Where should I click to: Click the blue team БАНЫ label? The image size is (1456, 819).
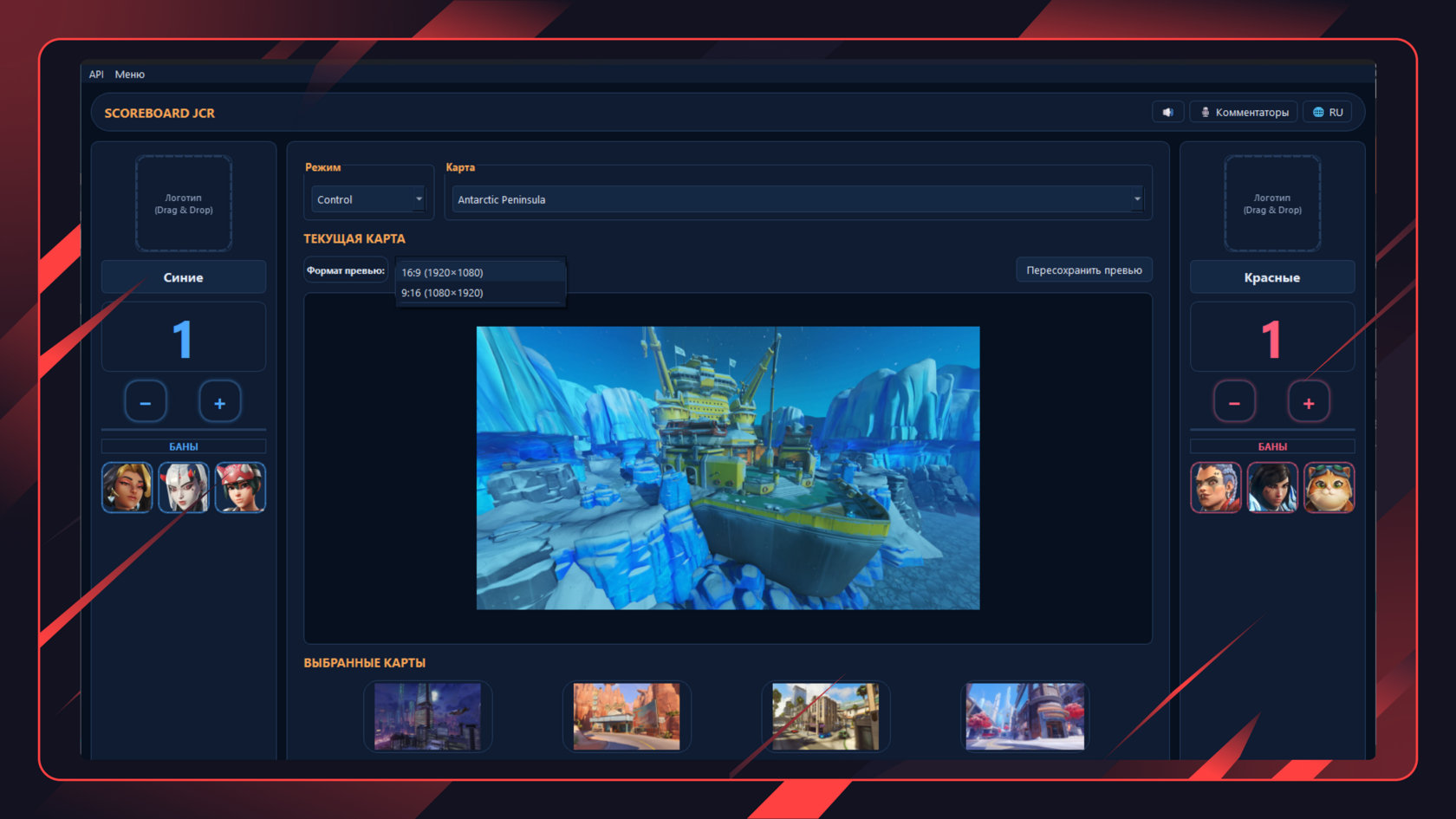pos(184,446)
